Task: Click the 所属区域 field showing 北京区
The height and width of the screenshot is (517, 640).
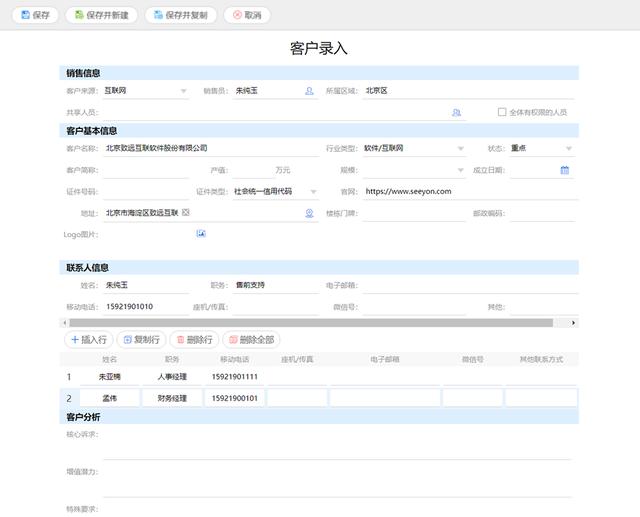Action: point(469,91)
